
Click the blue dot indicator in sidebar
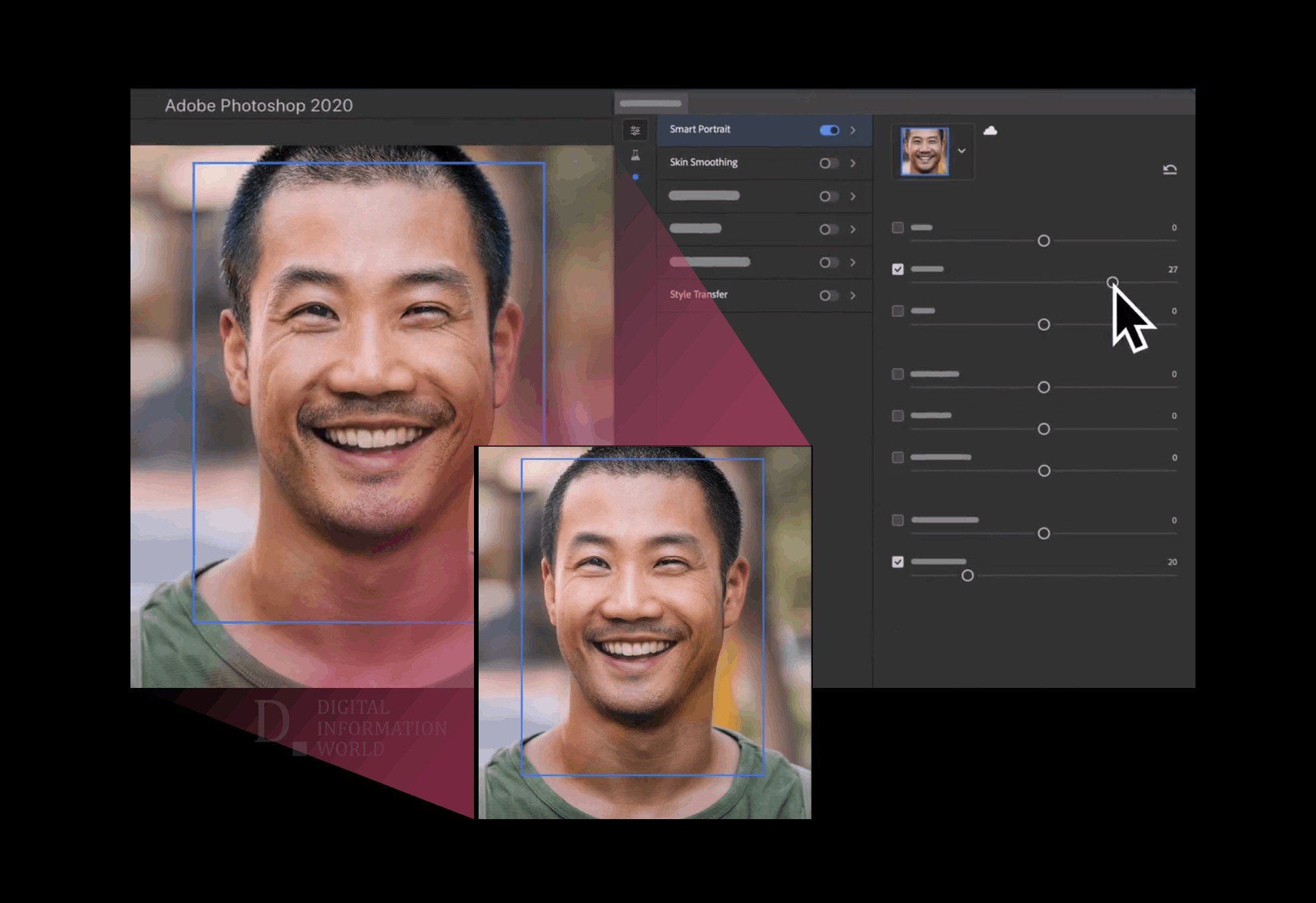pyautogui.click(x=636, y=177)
